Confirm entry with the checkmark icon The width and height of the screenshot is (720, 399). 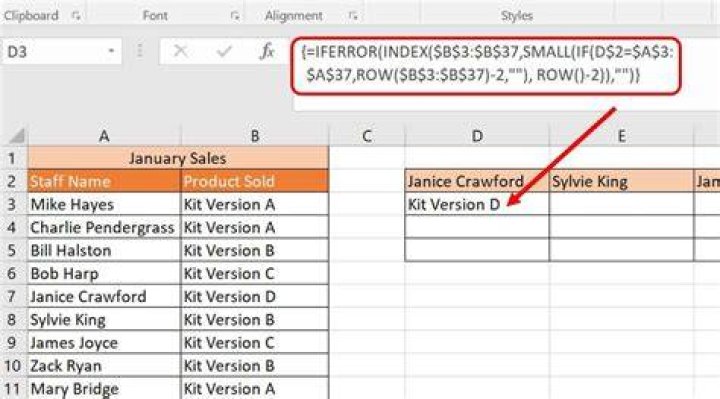[224, 51]
